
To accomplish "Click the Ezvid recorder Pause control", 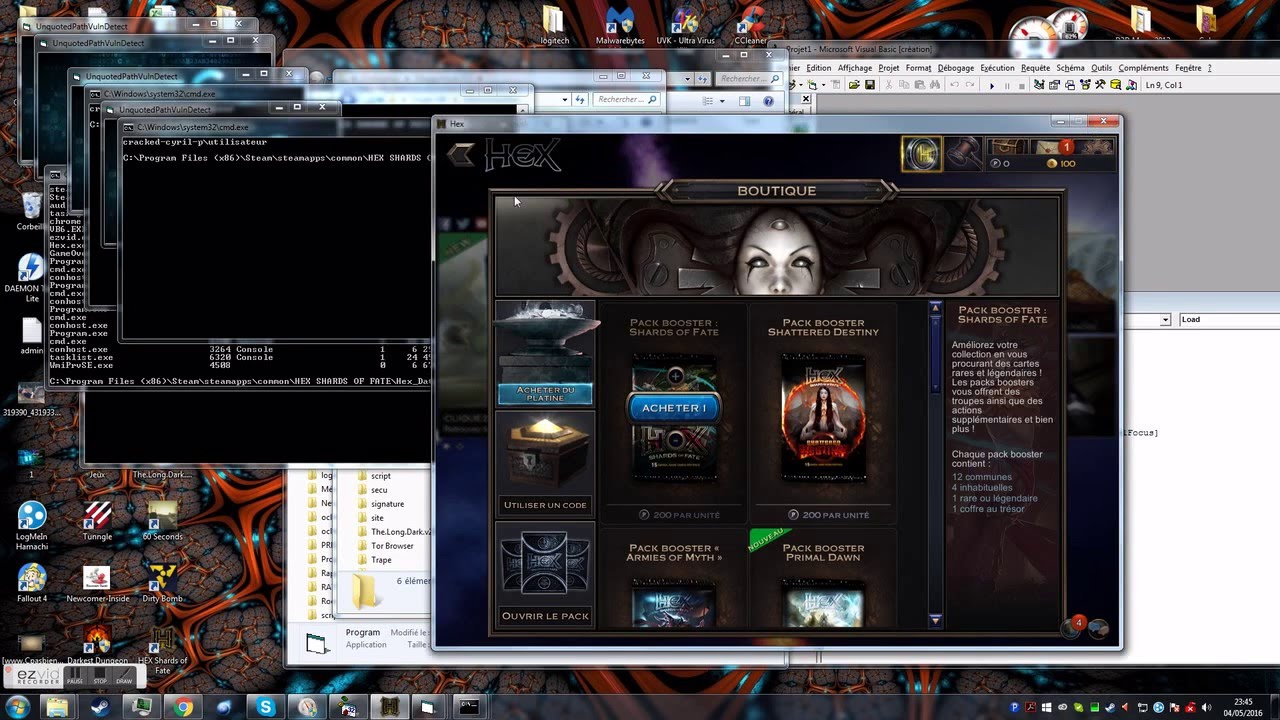I will (x=75, y=678).
